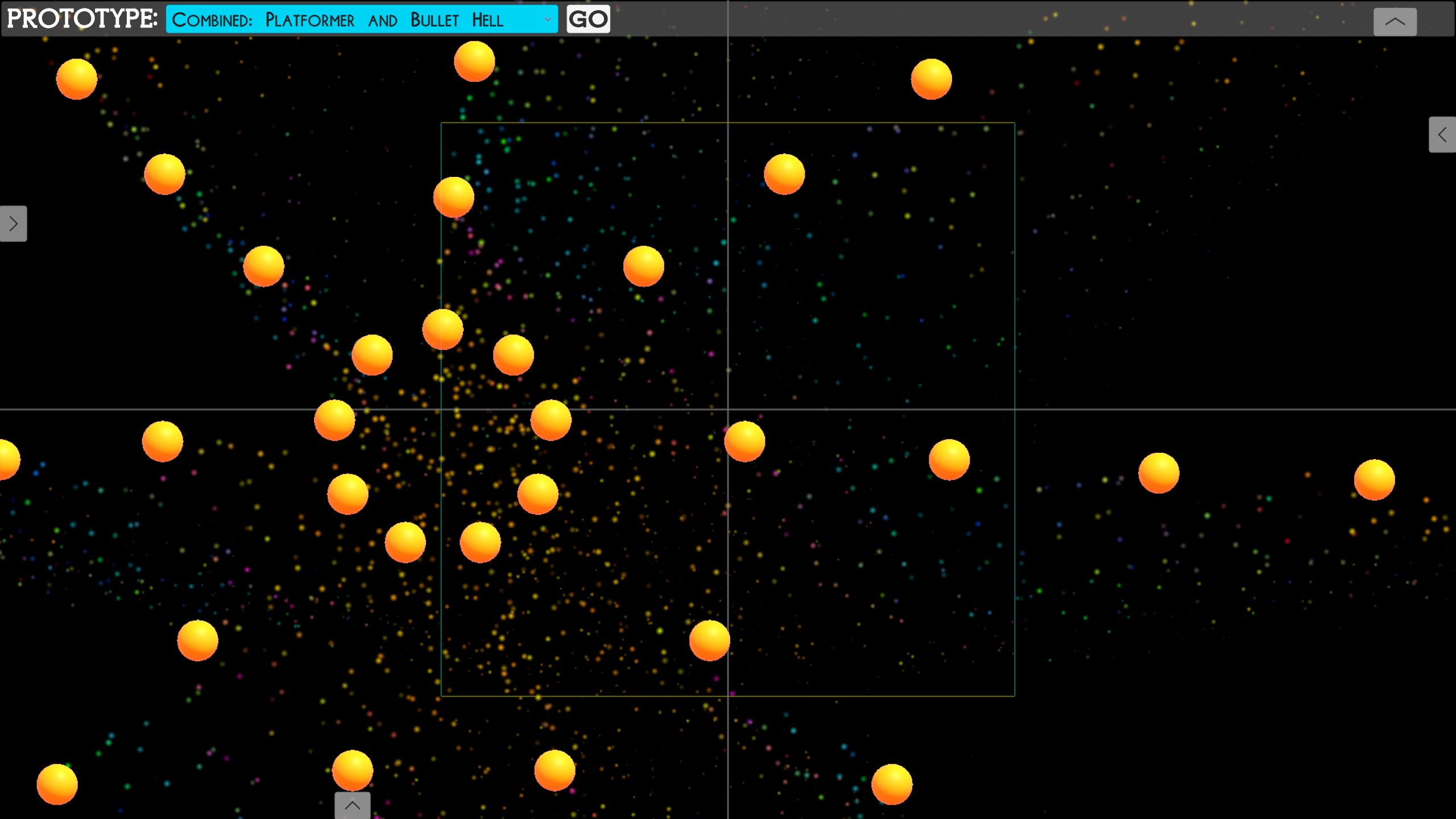1456x819 pixels.
Task: Click the crosshair intersection at screen center
Action: click(728, 409)
